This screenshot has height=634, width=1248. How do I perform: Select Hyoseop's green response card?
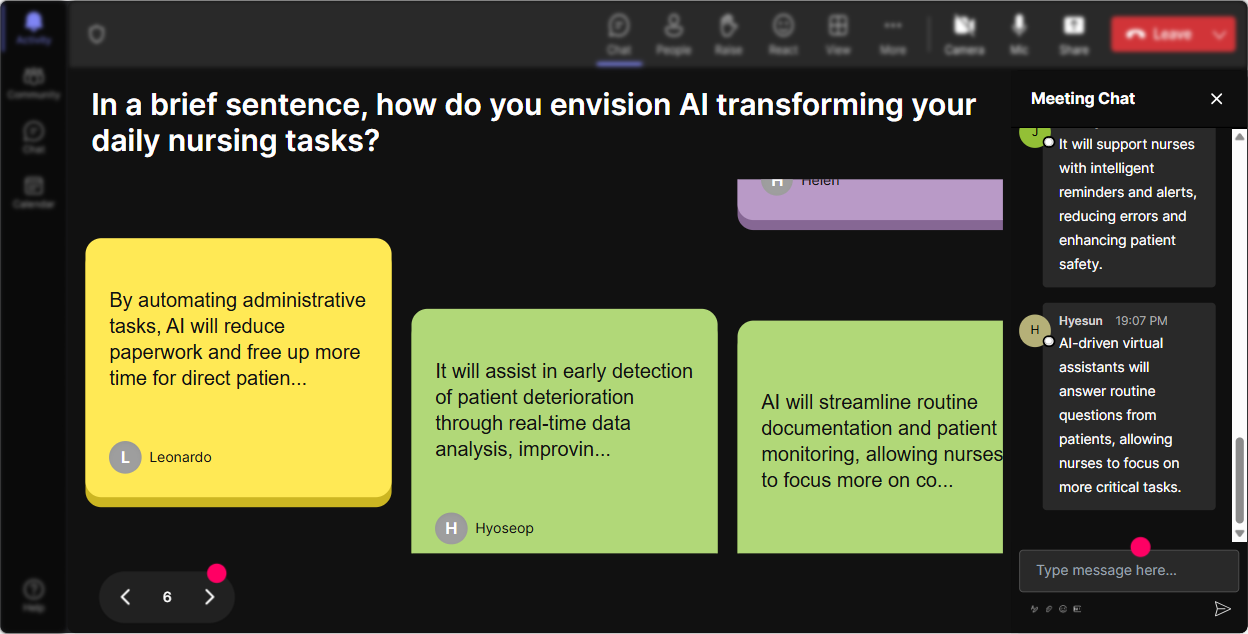pyautogui.click(x=564, y=431)
